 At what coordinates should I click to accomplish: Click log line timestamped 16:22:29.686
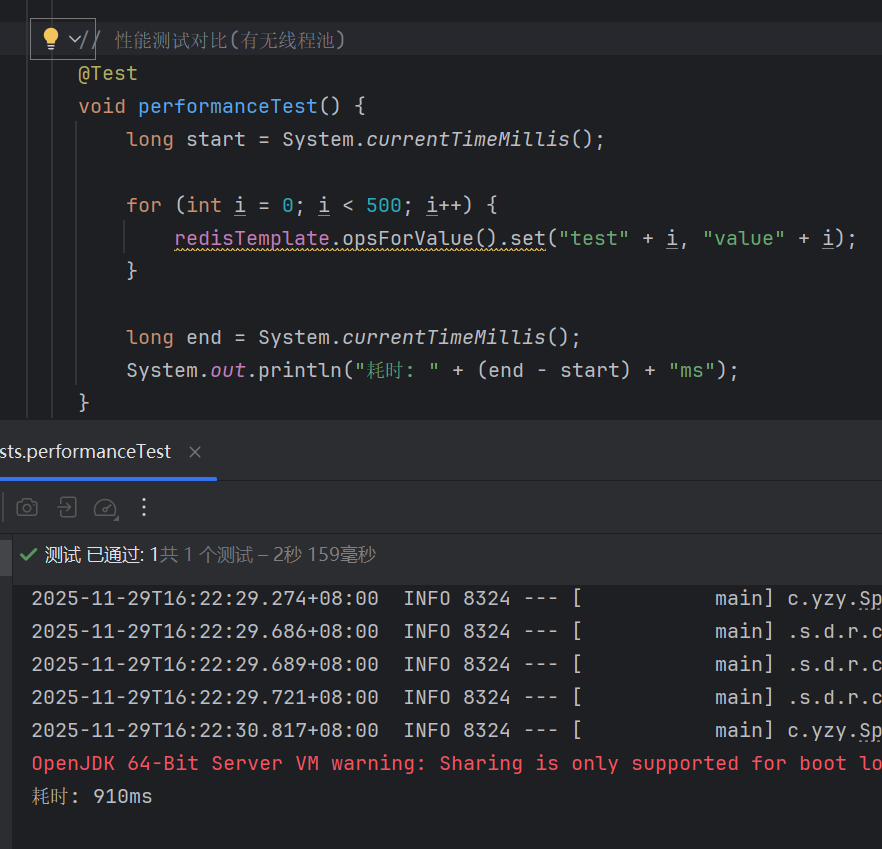pyautogui.click(x=456, y=632)
